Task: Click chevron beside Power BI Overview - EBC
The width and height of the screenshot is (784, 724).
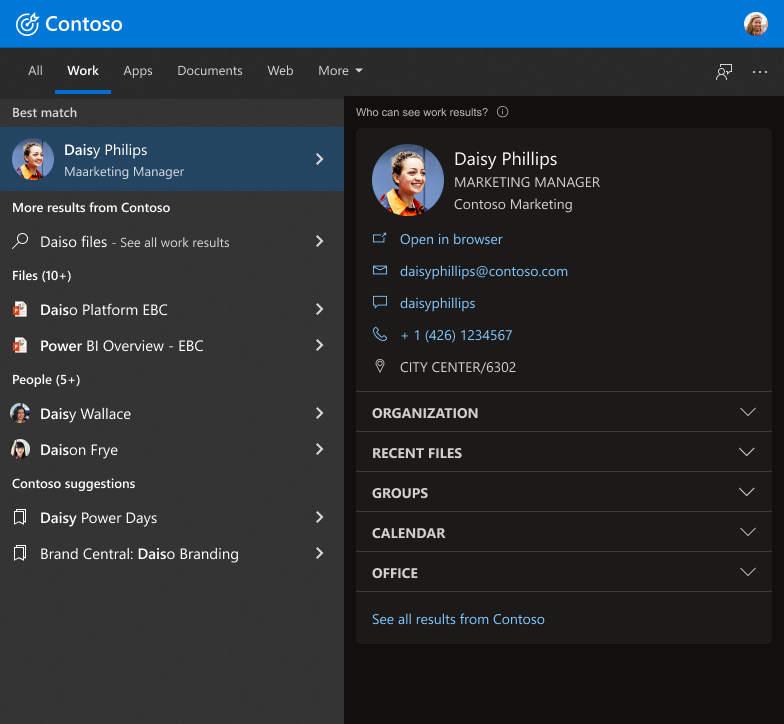Action: pos(320,345)
